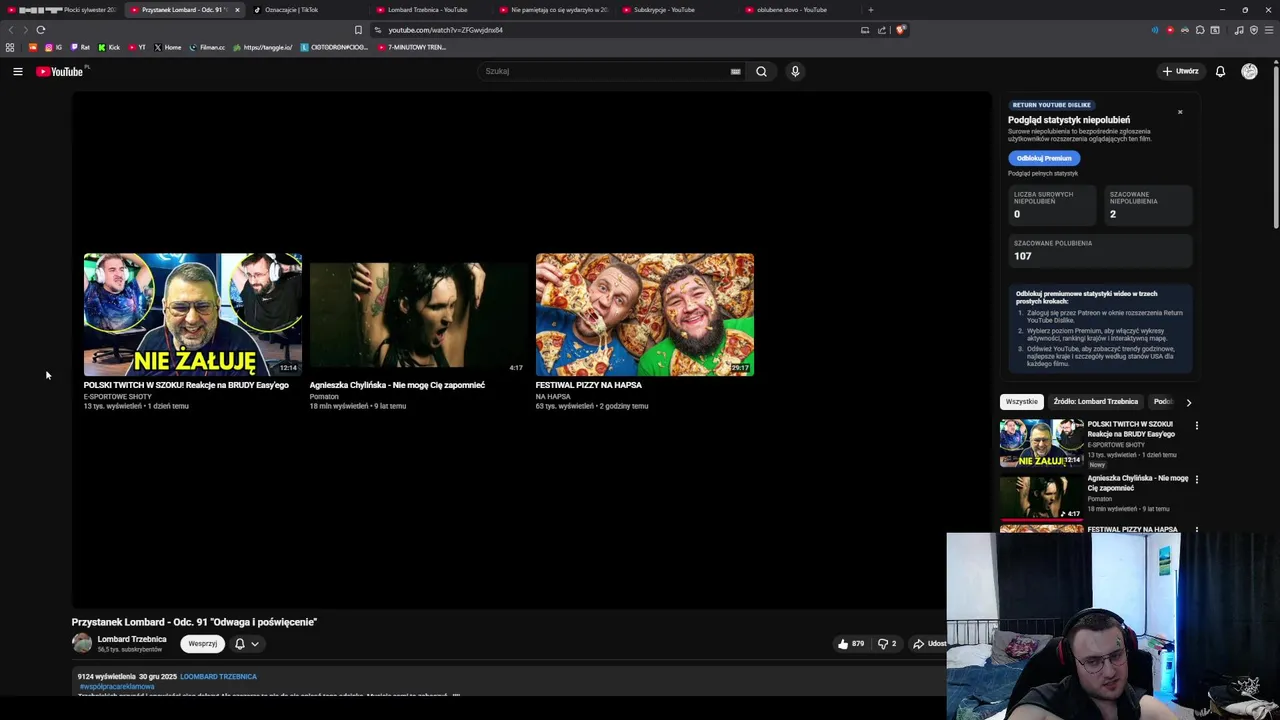Open the on-screen keyboard in search box
Image resolution: width=1280 pixels, height=720 pixels.
pos(735,71)
